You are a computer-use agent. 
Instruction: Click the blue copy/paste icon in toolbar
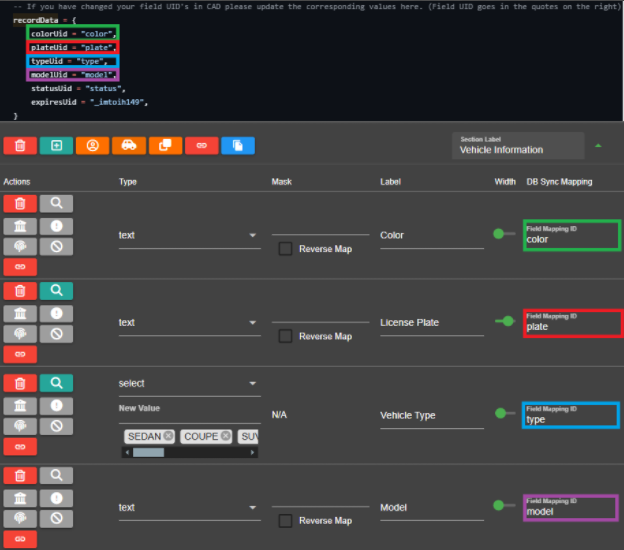coord(237,146)
